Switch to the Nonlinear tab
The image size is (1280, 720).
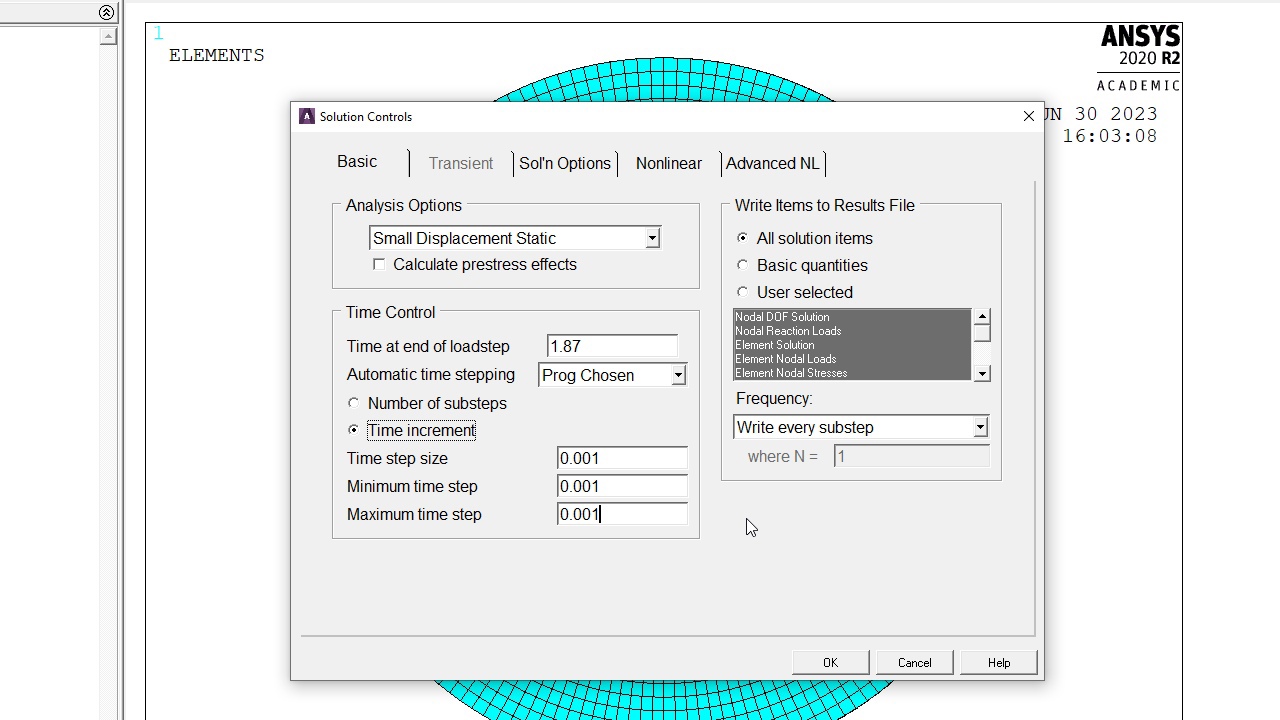(669, 163)
